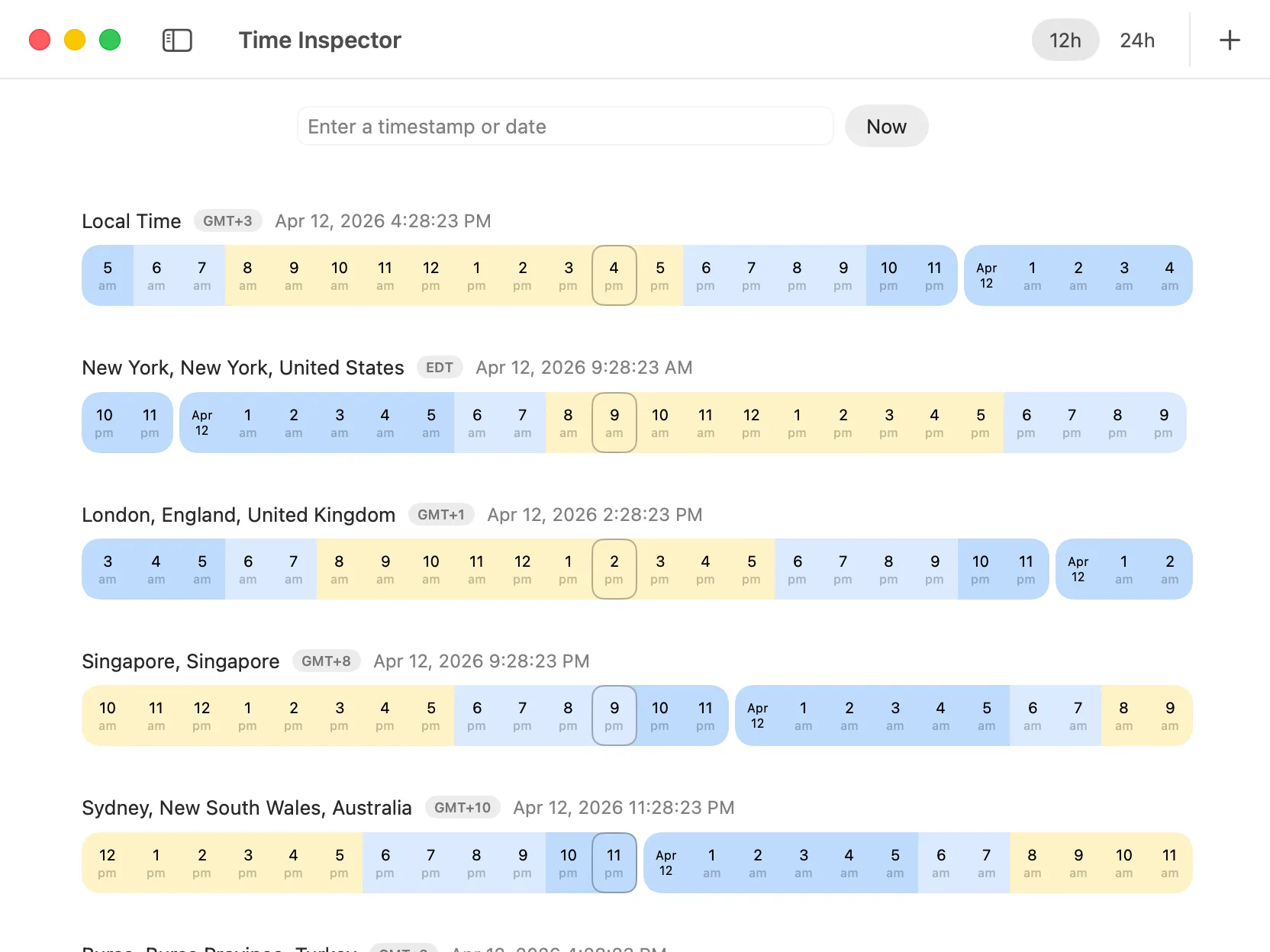
Task: Select the 6 pm cell in Singapore row
Action: click(x=476, y=716)
